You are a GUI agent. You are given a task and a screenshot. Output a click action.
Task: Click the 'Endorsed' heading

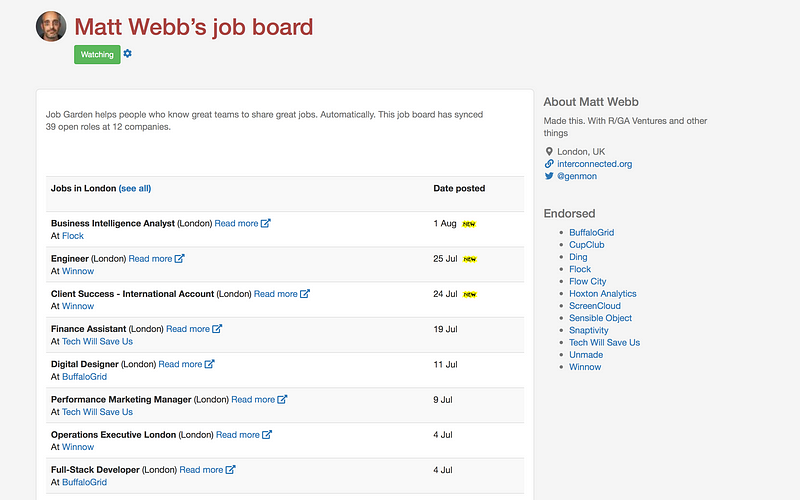point(569,213)
